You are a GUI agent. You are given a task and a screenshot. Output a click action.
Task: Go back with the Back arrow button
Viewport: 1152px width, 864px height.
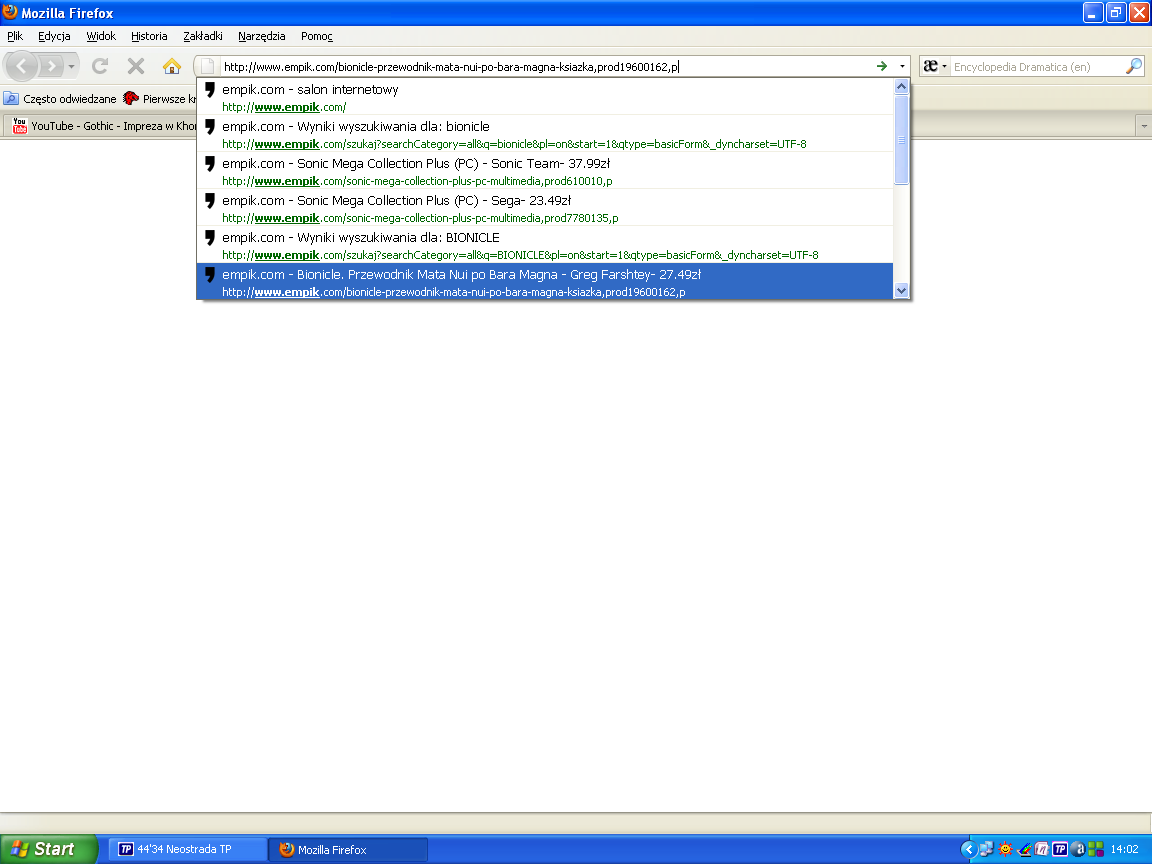pyautogui.click(x=21, y=66)
